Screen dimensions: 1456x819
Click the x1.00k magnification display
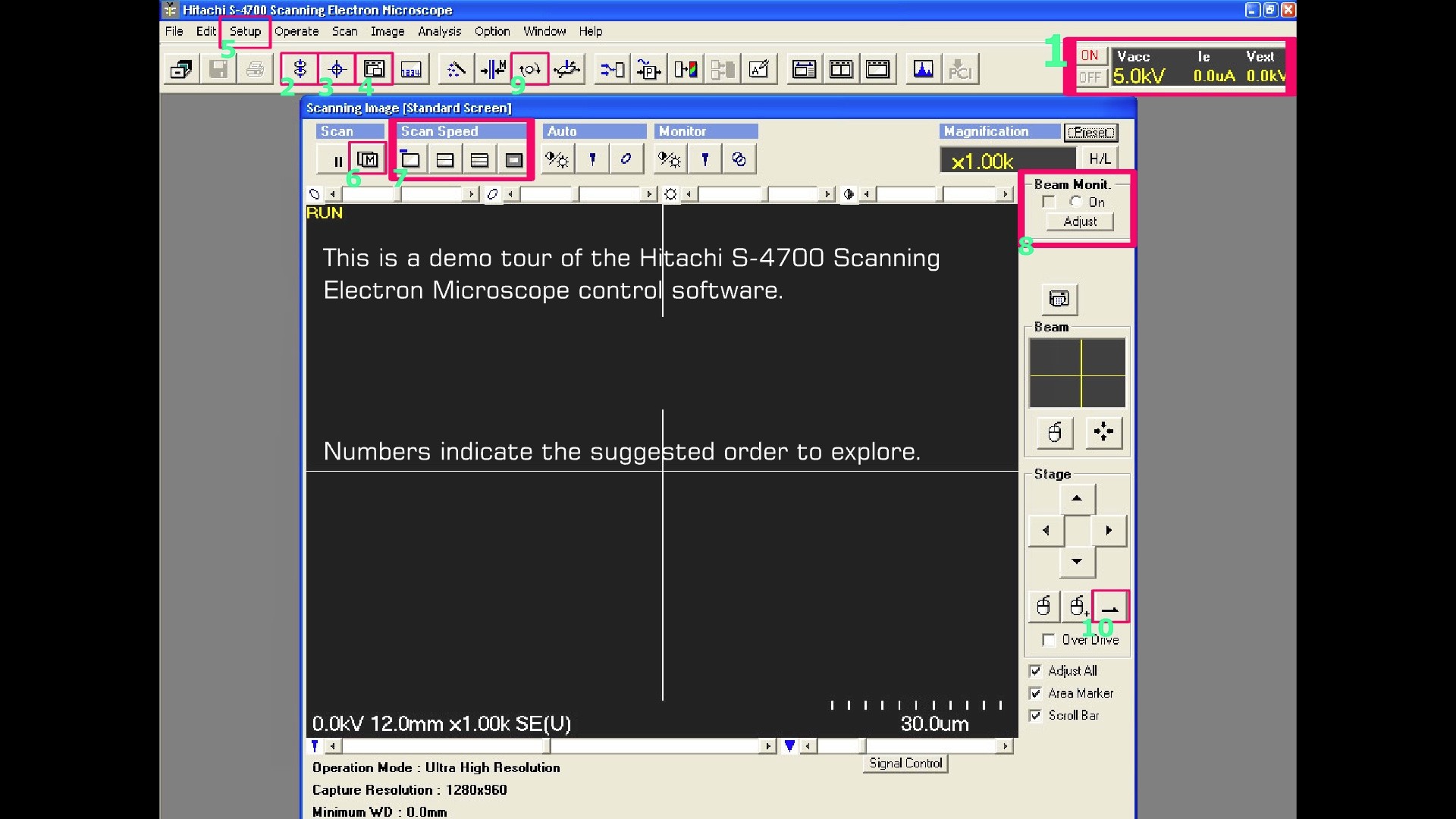pyautogui.click(x=1008, y=161)
